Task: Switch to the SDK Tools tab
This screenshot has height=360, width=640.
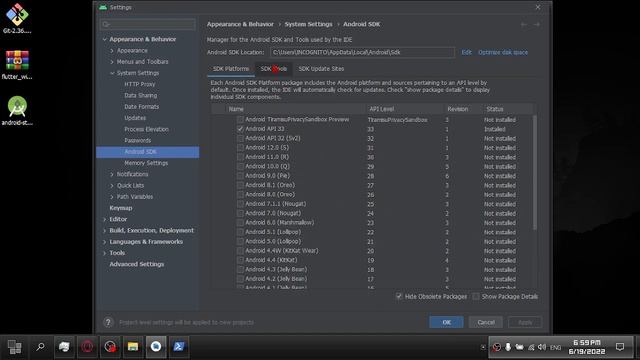Action: coord(273,69)
